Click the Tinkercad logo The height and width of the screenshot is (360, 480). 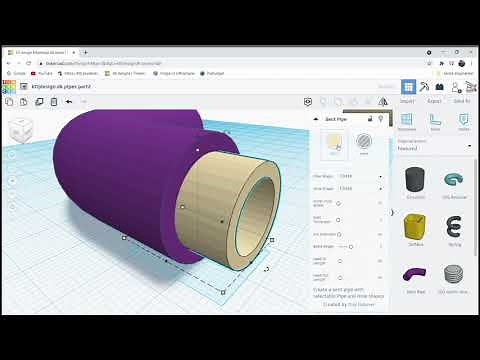pyautogui.click(x=9, y=87)
